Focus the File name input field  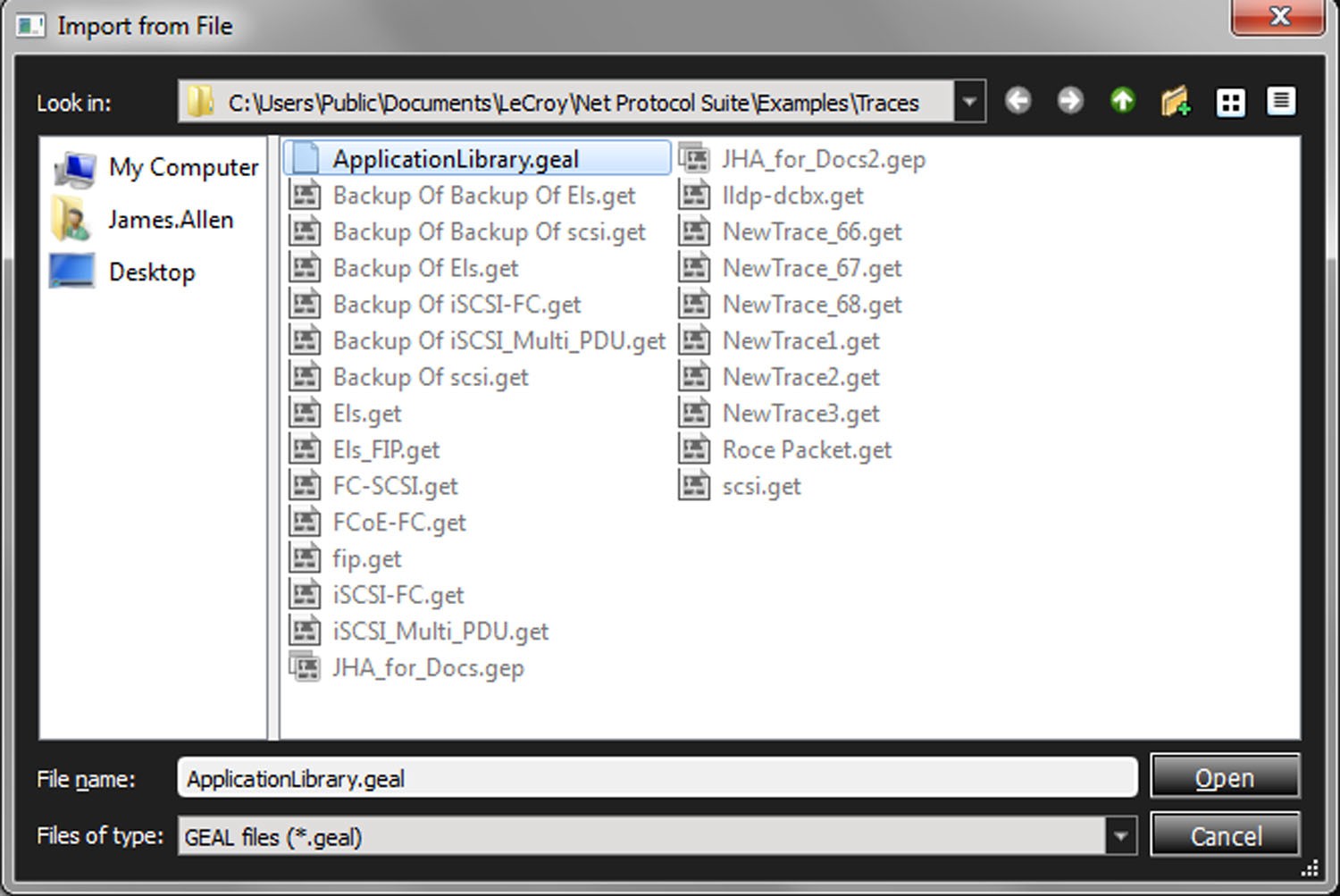[657, 778]
